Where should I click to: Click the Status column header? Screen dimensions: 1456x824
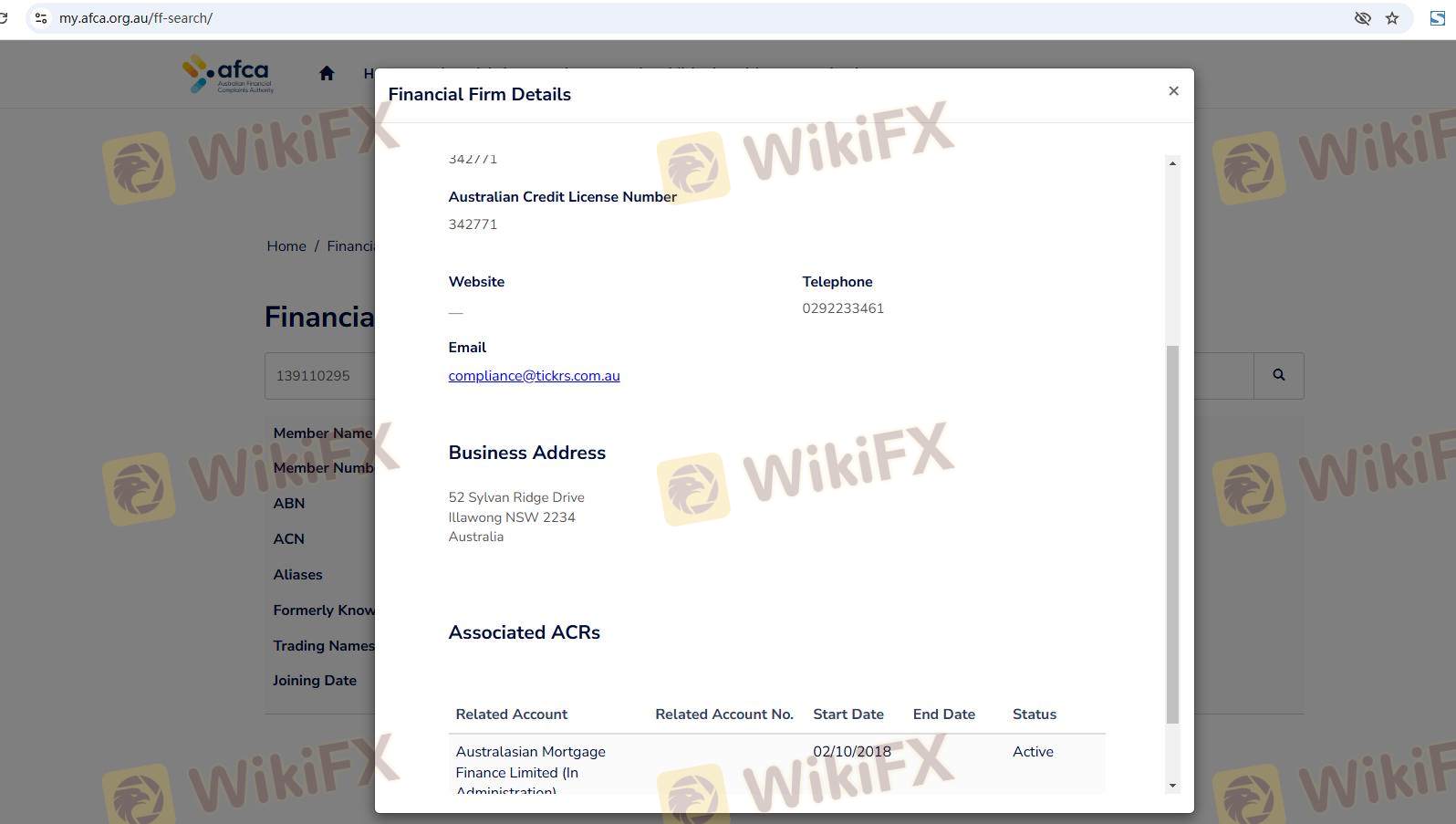pos(1034,714)
